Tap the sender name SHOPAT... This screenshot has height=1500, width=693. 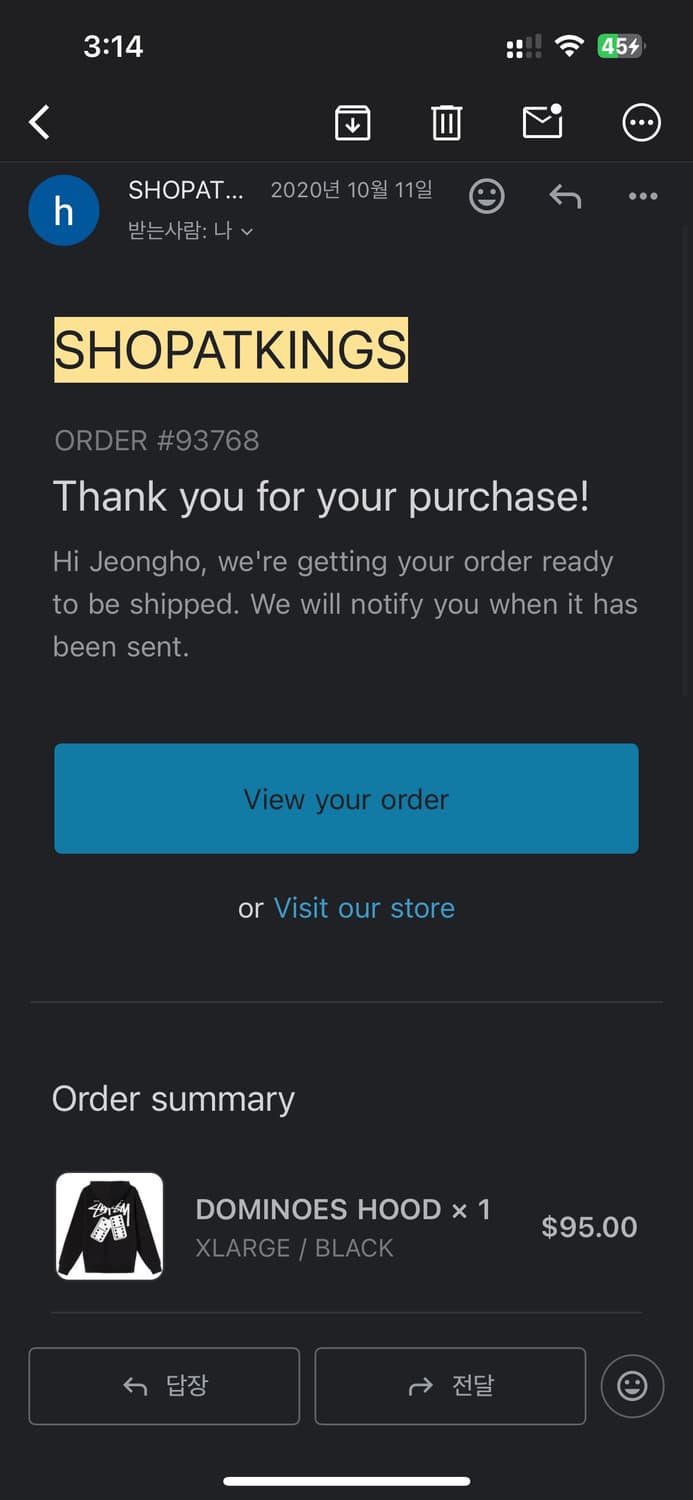point(186,190)
